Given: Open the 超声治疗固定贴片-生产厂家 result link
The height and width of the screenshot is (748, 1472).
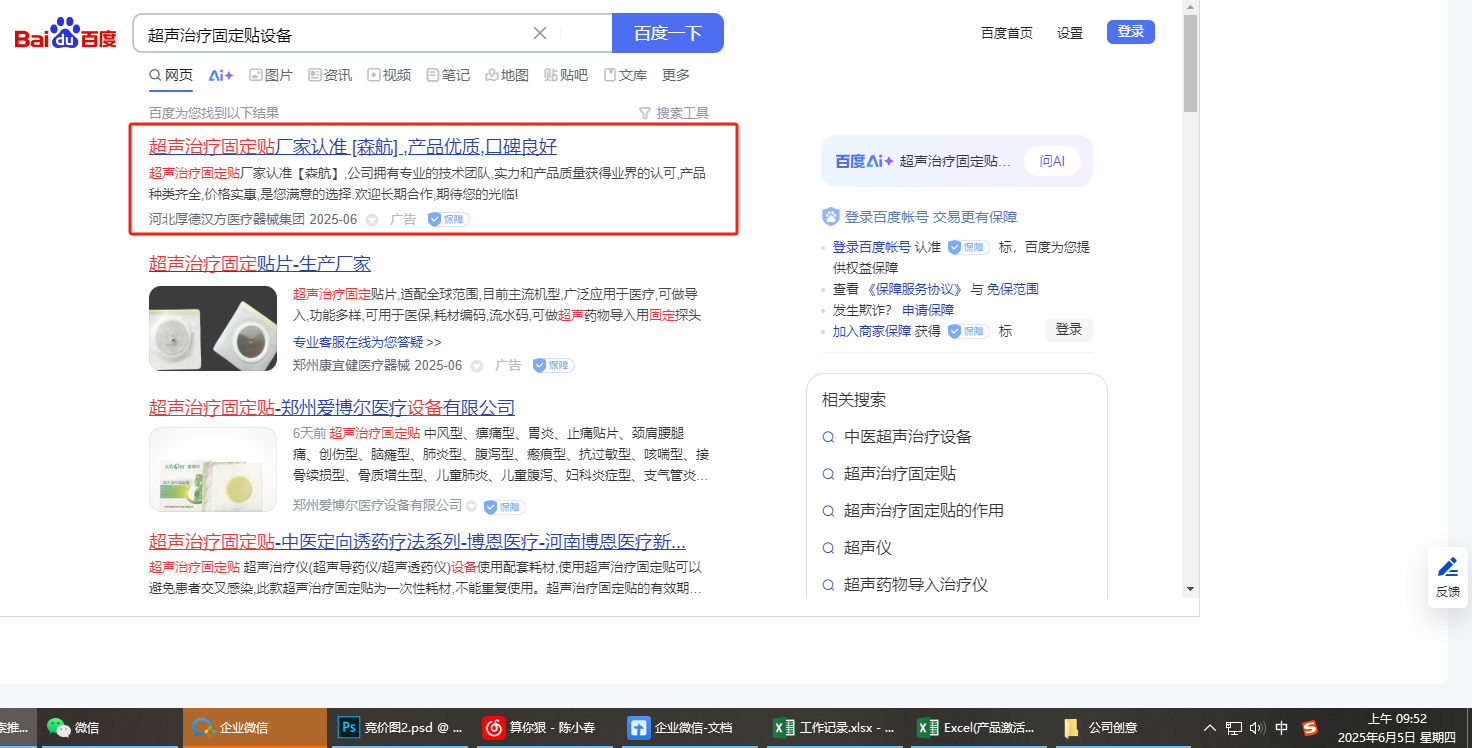Looking at the screenshot, I should tap(260, 264).
